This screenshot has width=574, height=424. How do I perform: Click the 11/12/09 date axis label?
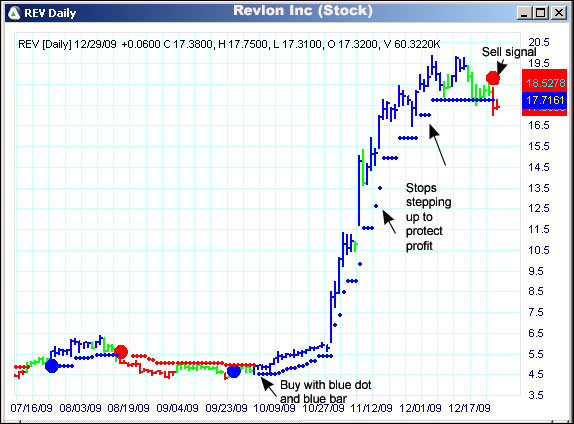pyautogui.click(x=371, y=408)
